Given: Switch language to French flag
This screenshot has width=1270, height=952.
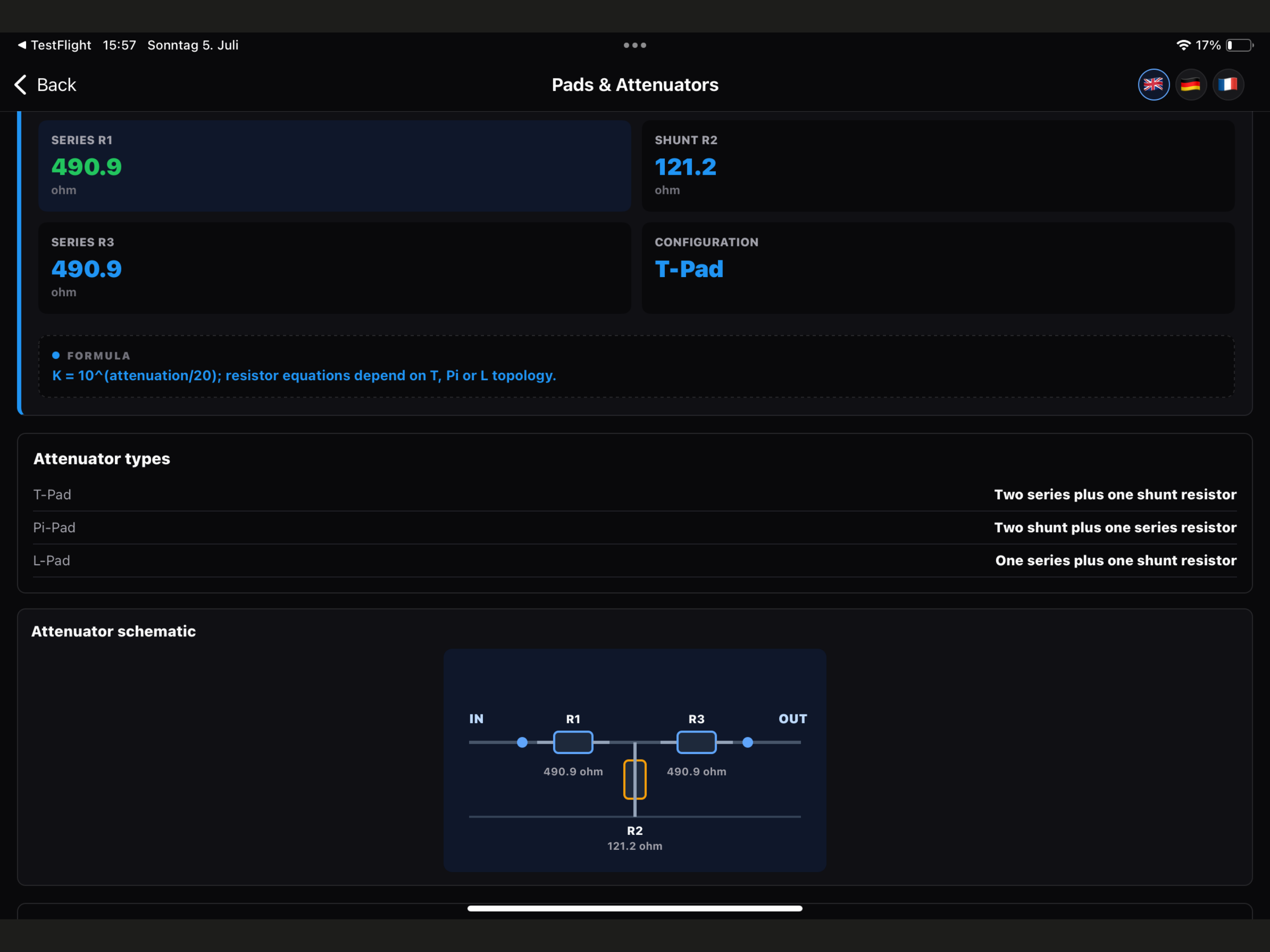Looking at the screenshot, I should [x=1228, y=85].
